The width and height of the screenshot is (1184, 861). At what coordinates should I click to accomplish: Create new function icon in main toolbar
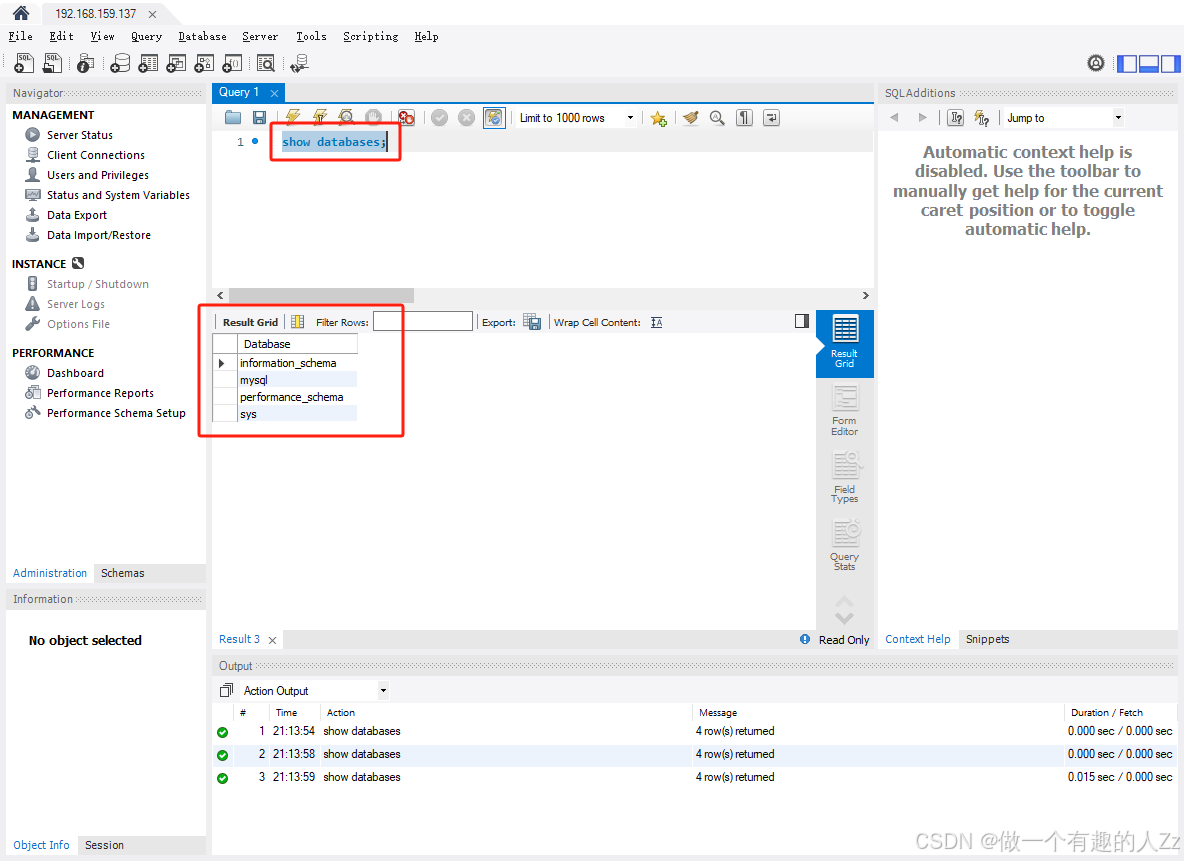coord(232,63)
